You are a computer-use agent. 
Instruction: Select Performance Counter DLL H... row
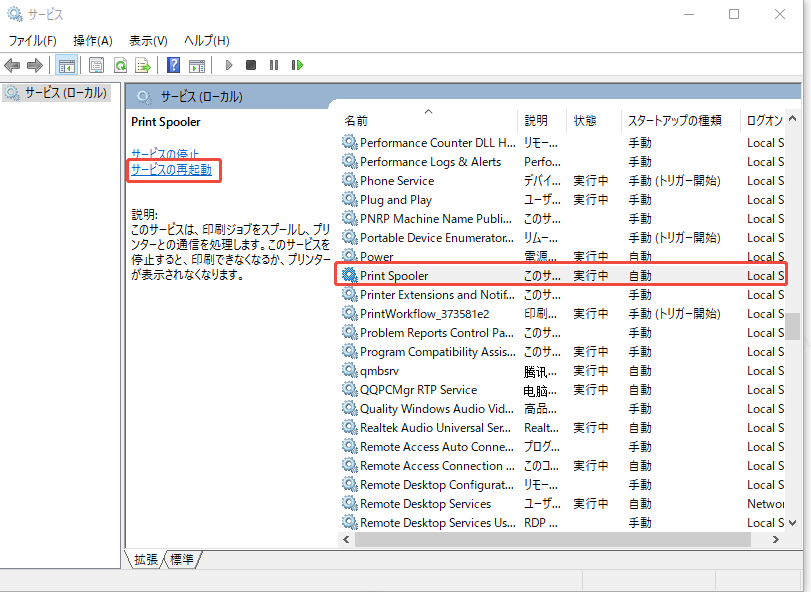click(x=563, y=143)
